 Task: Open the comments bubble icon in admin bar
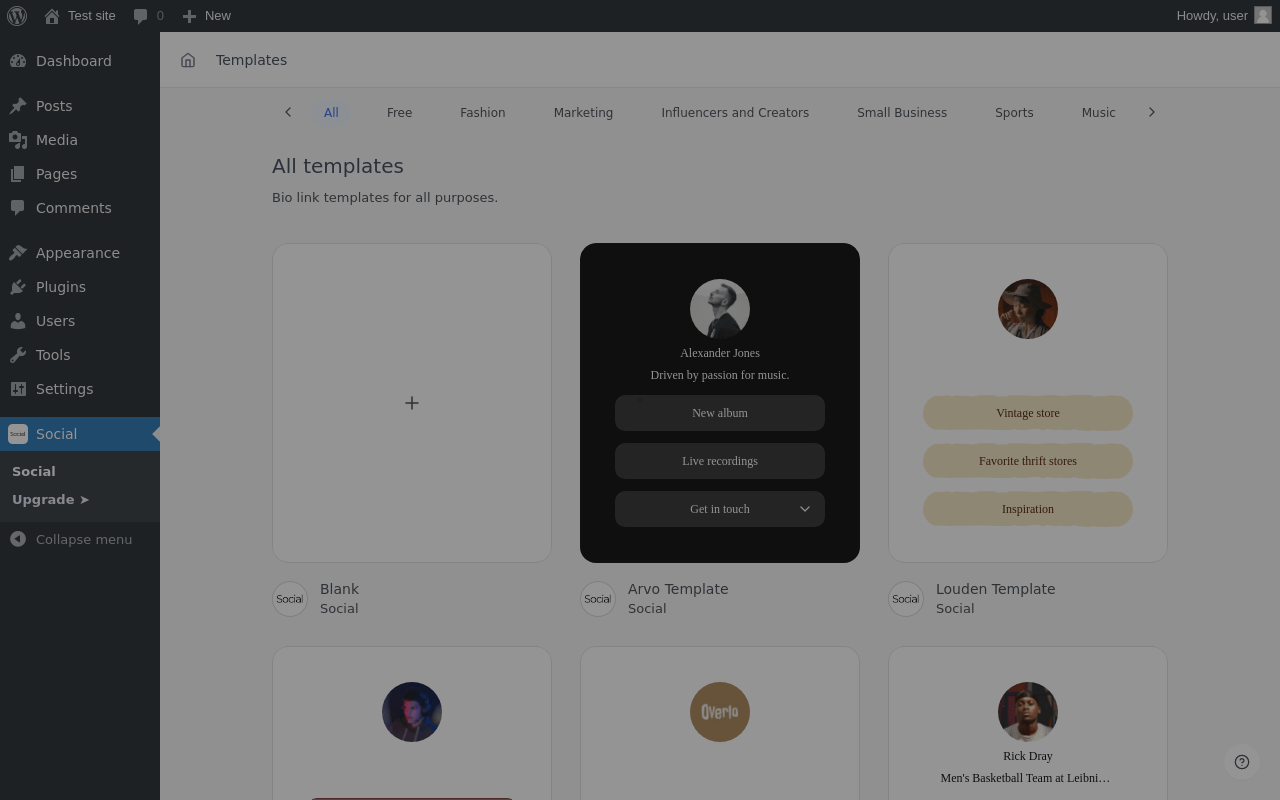point(141,16)
